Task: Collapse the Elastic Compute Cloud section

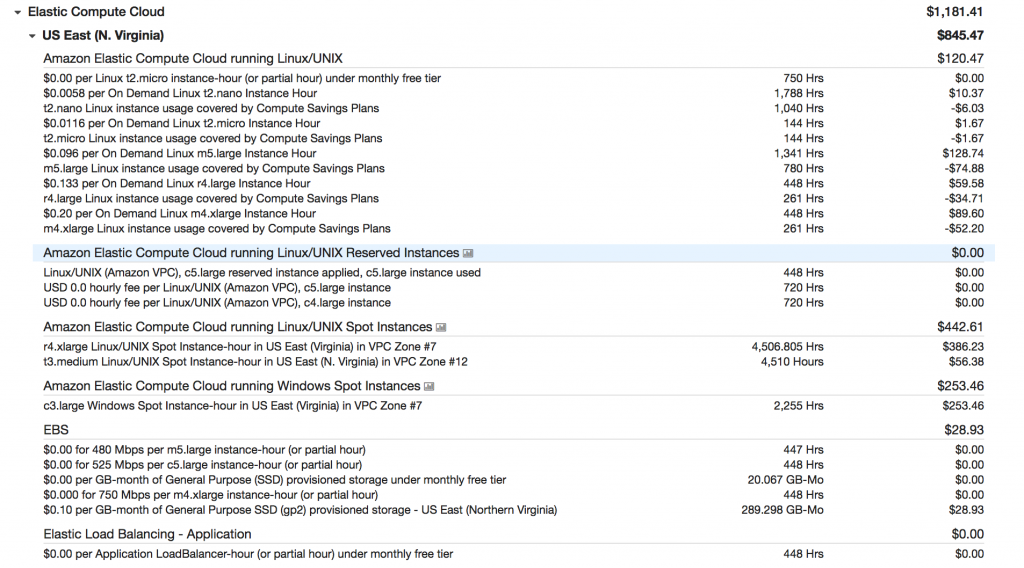Action: pyautogui.click(x=18, y=12)
